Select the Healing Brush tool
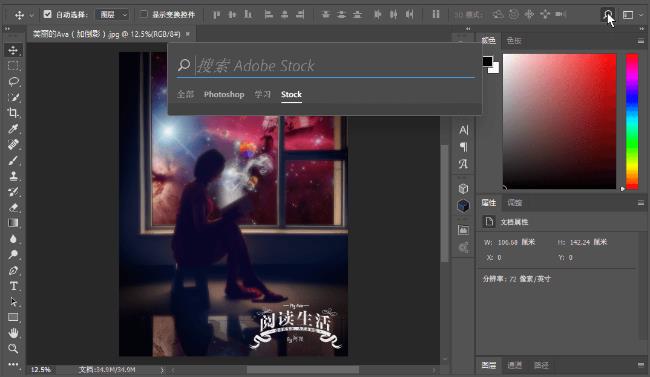 (13, 144)
